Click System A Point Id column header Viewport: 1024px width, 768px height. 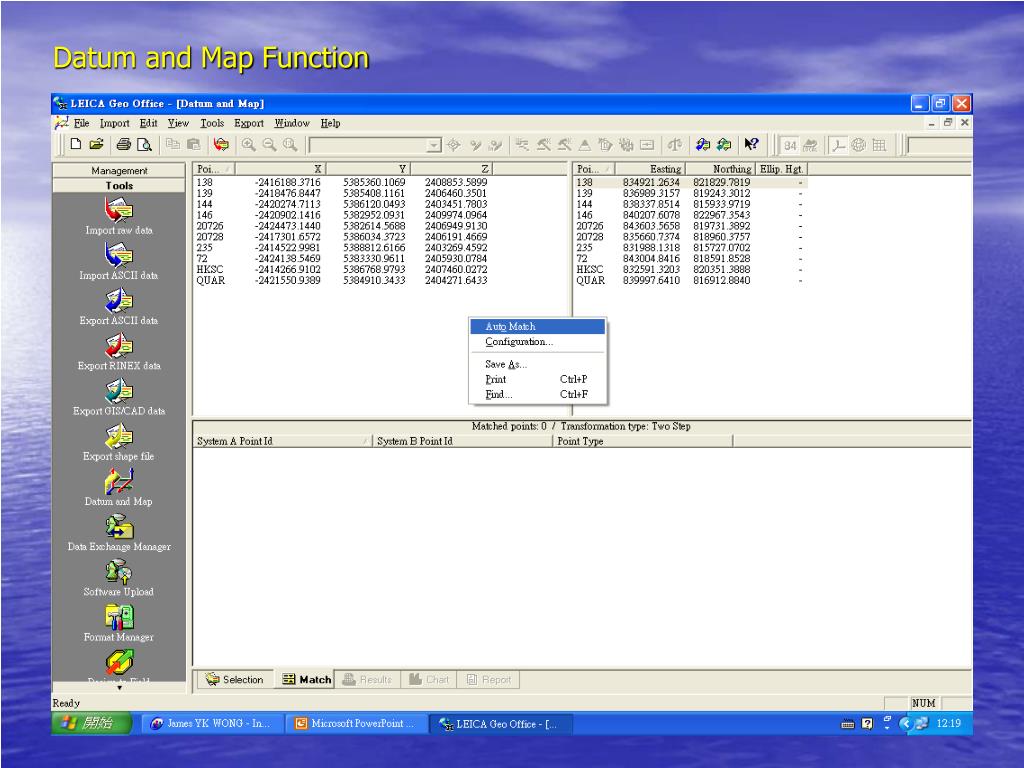(283, 441)
